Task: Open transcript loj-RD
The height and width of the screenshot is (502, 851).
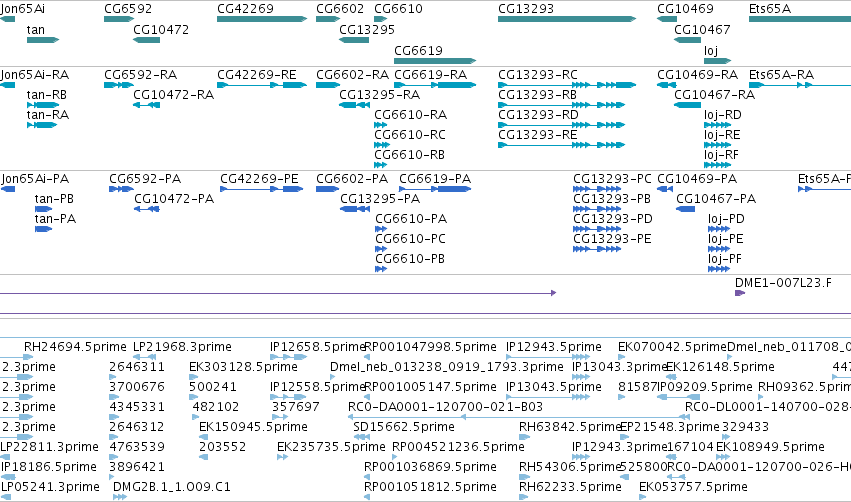Action: pyautogui.click(x=723, y=115)
